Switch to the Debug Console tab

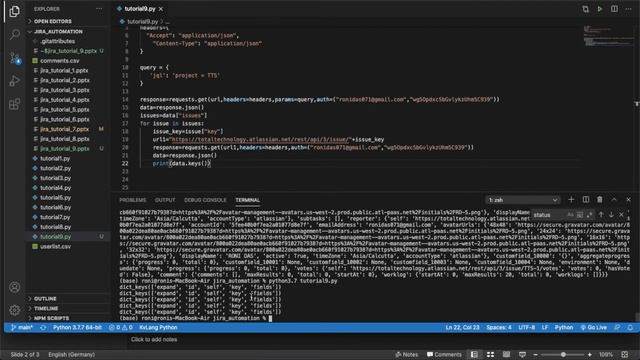205,200
